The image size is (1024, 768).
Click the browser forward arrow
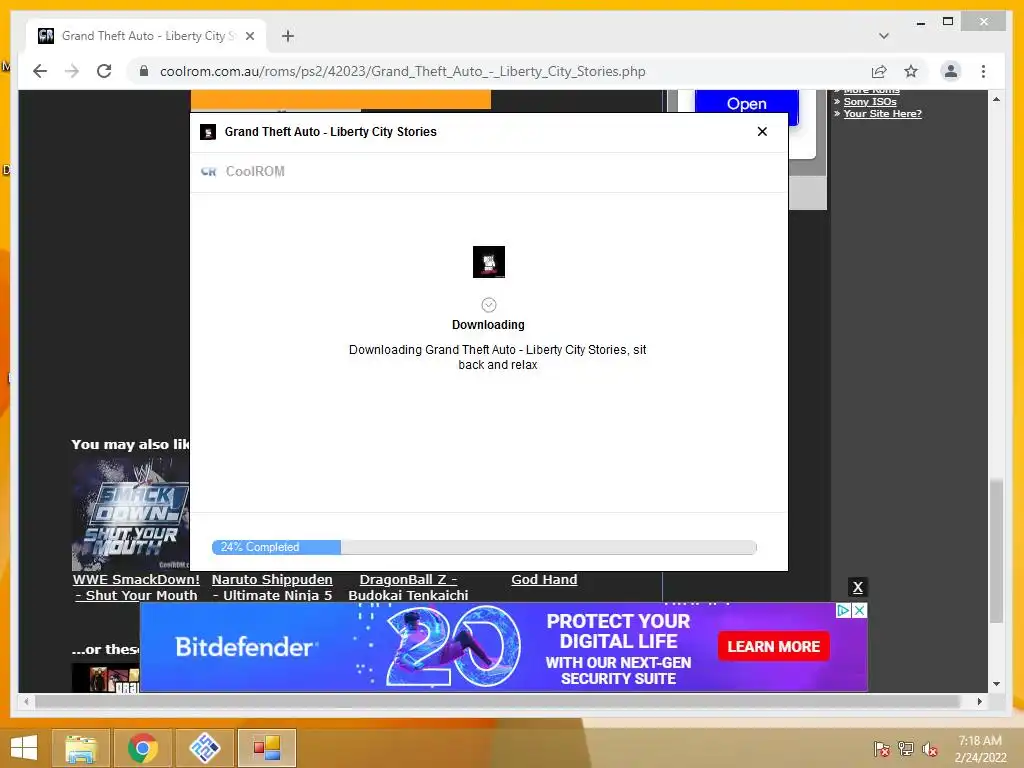tap(72, 71)
